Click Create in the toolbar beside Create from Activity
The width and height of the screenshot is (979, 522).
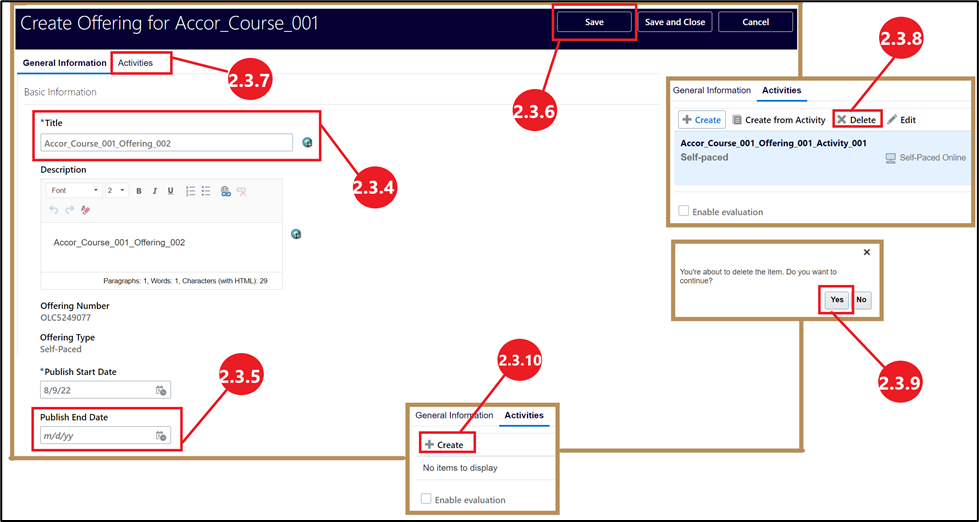point(702,120)
